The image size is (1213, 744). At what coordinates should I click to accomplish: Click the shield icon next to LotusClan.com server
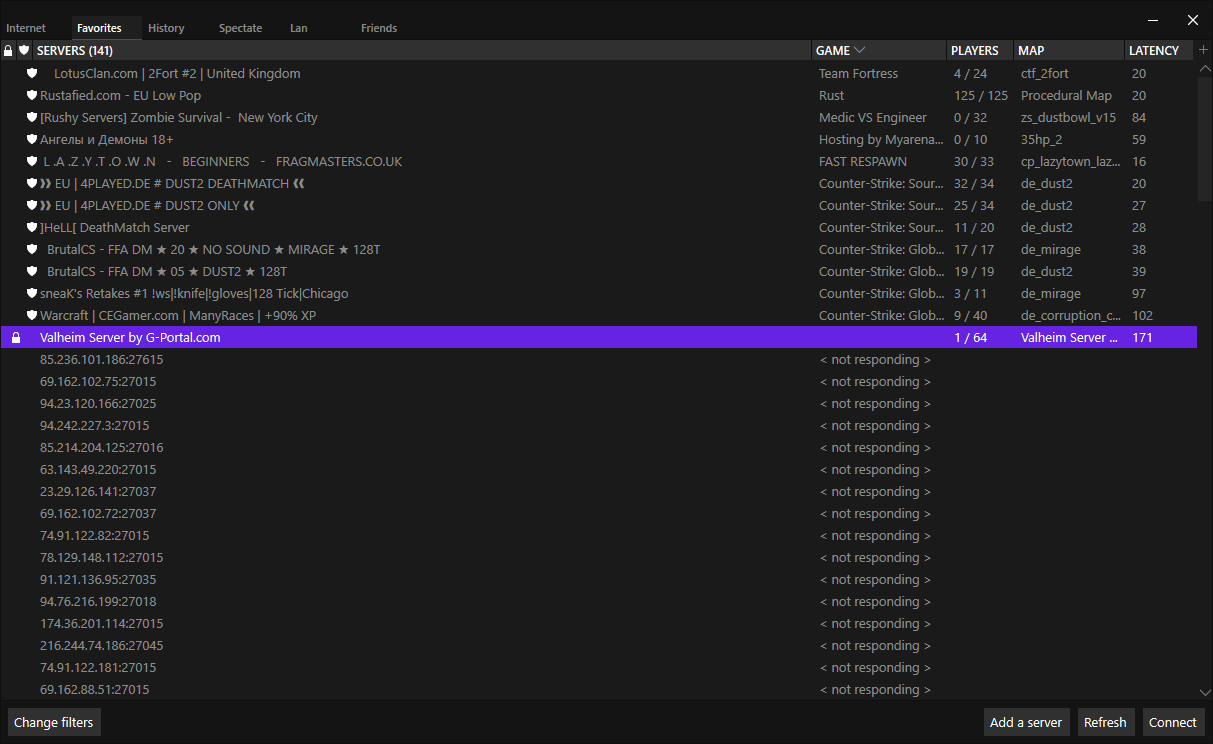pyautogui.click(x=32, y=74)
